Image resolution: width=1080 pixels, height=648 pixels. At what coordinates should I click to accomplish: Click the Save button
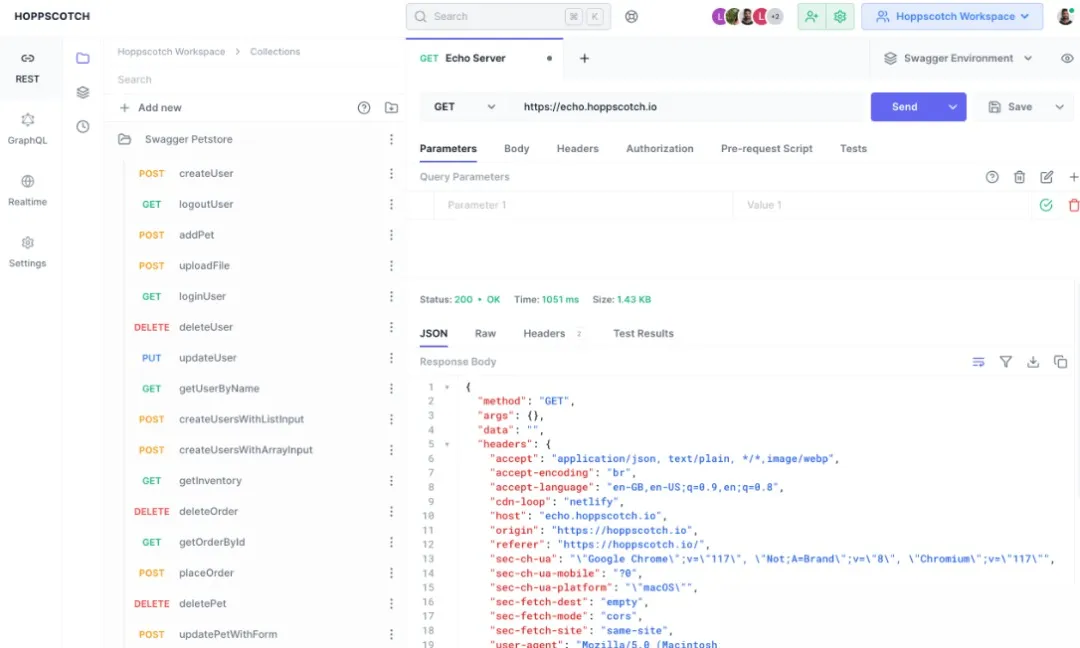pyautogui.click(x=1010, y=107)
